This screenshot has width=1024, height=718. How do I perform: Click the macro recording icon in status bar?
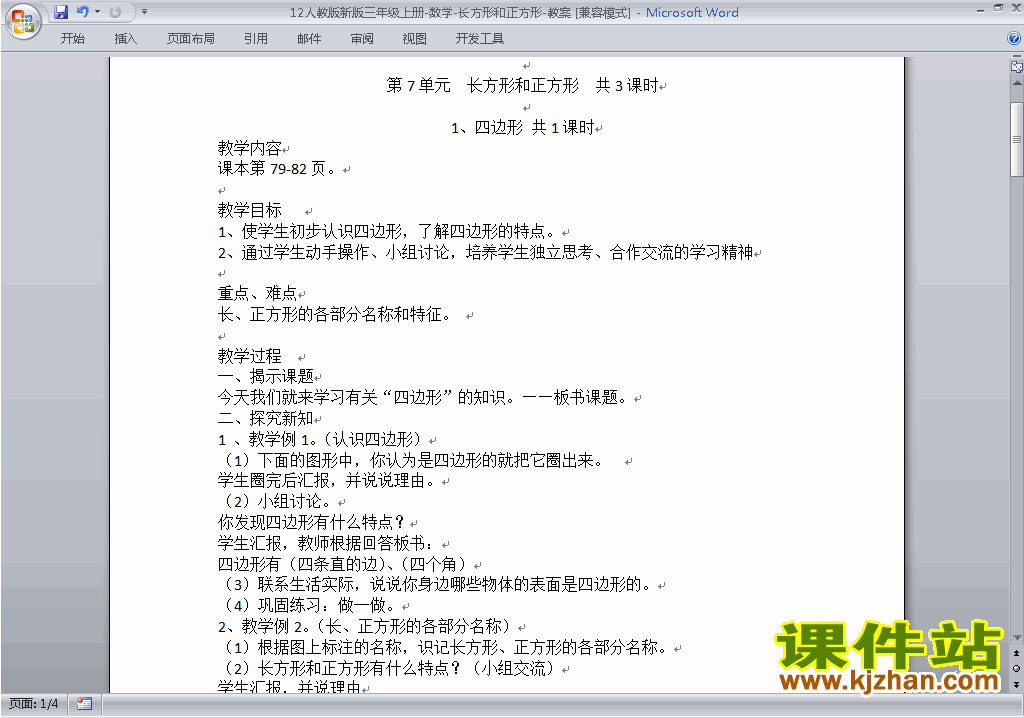click(x=84, y=704)
